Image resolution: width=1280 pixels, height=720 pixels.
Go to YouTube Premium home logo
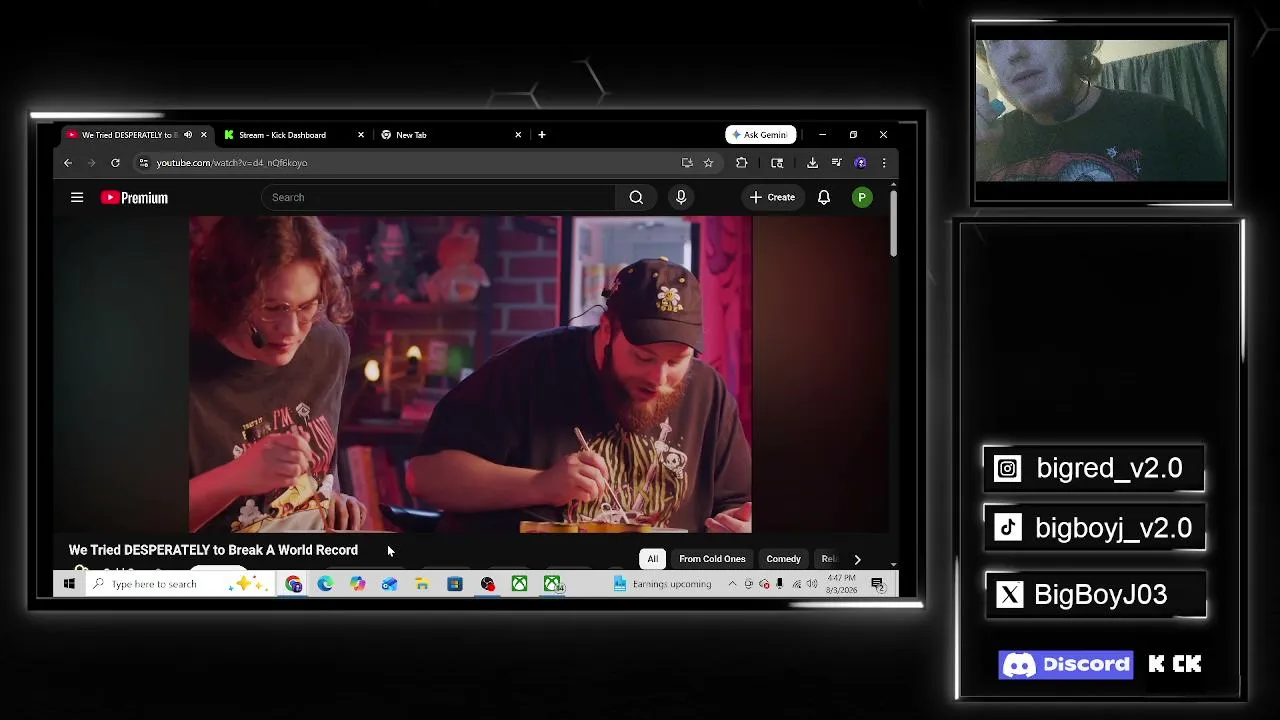click(134, 198)
